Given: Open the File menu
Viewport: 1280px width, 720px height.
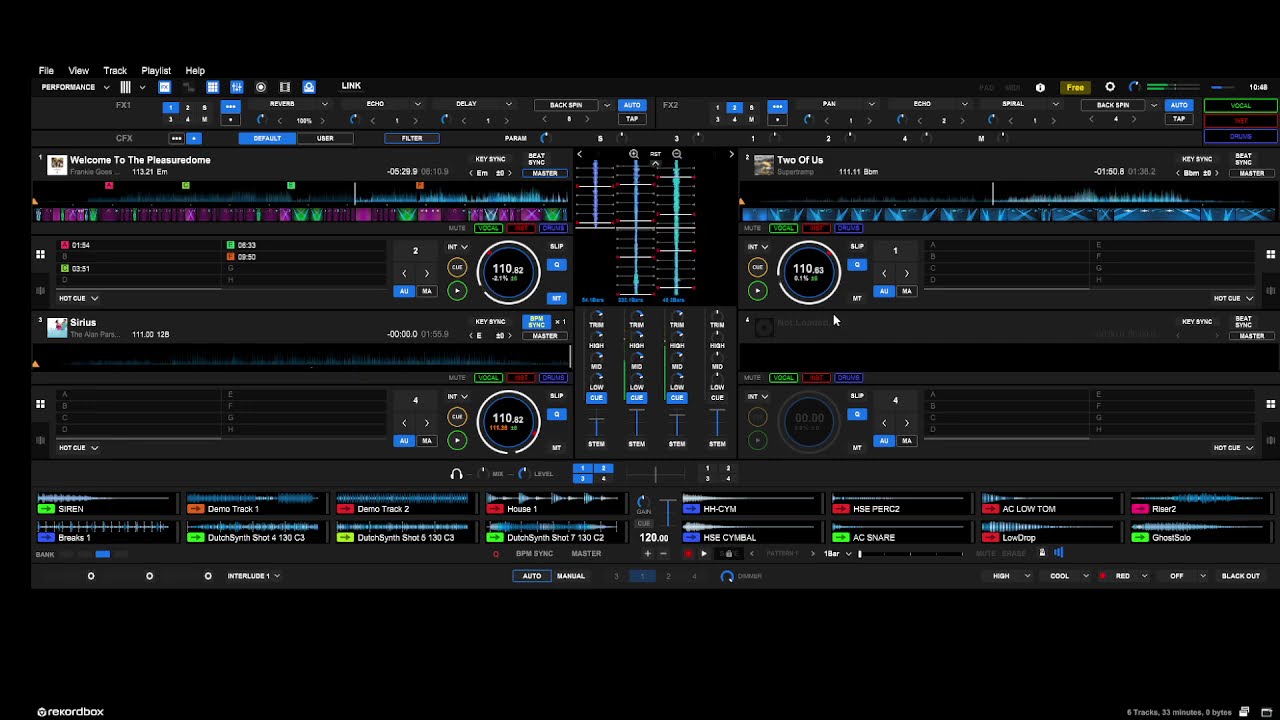Looking at the screenshot, I should 46,71.
